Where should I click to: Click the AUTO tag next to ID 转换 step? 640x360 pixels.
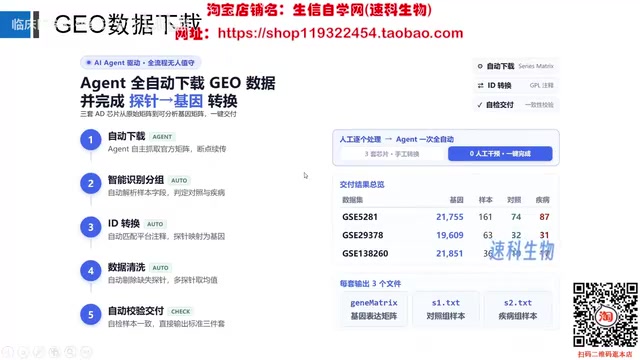pos(155,224)
